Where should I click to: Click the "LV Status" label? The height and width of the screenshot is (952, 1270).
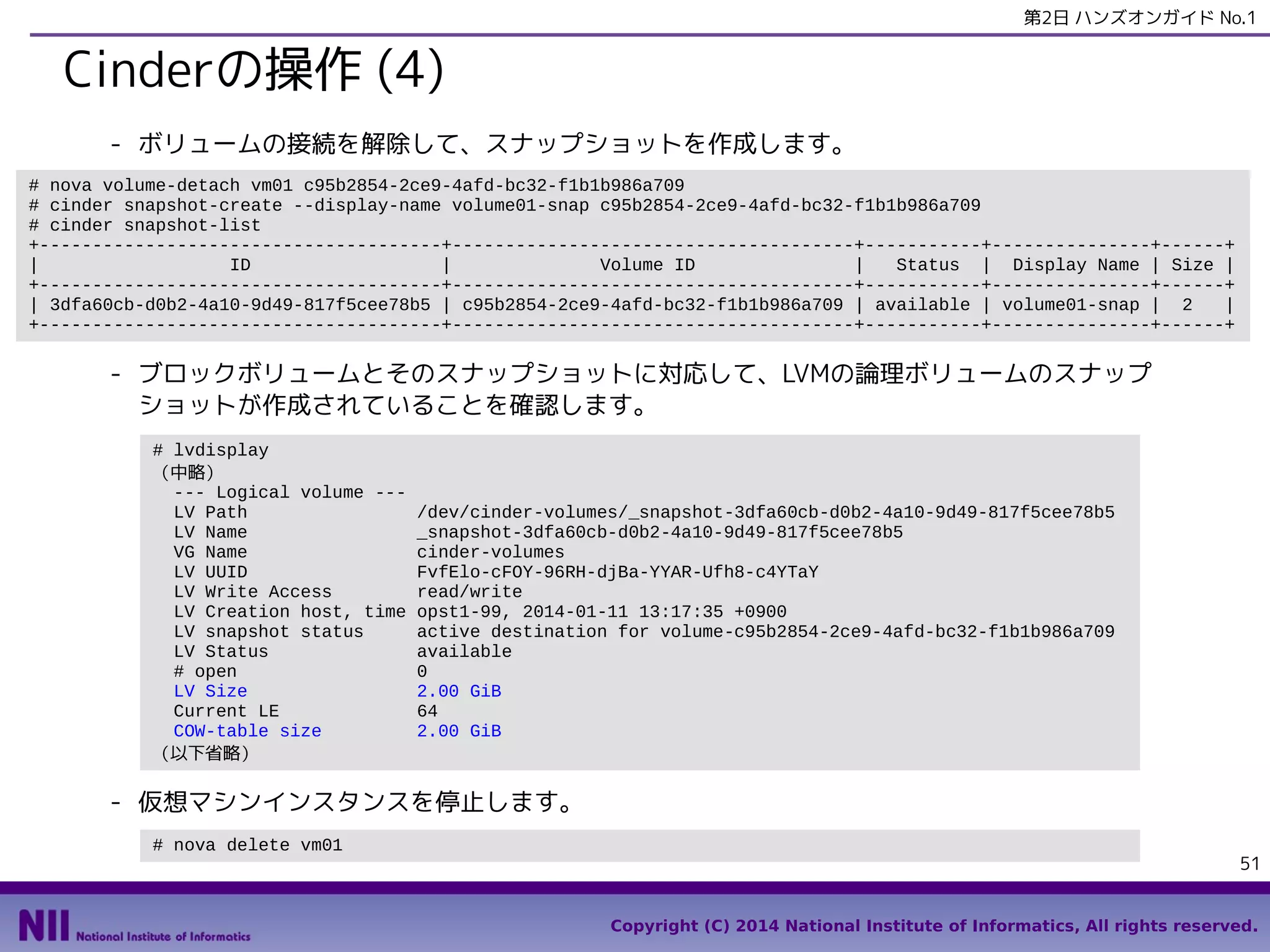pos(221,651)
